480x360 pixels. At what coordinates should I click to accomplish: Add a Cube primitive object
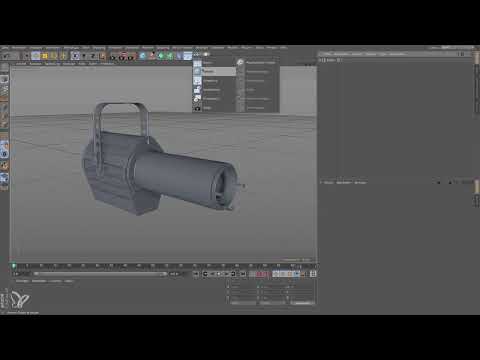(x=143, y=56)
